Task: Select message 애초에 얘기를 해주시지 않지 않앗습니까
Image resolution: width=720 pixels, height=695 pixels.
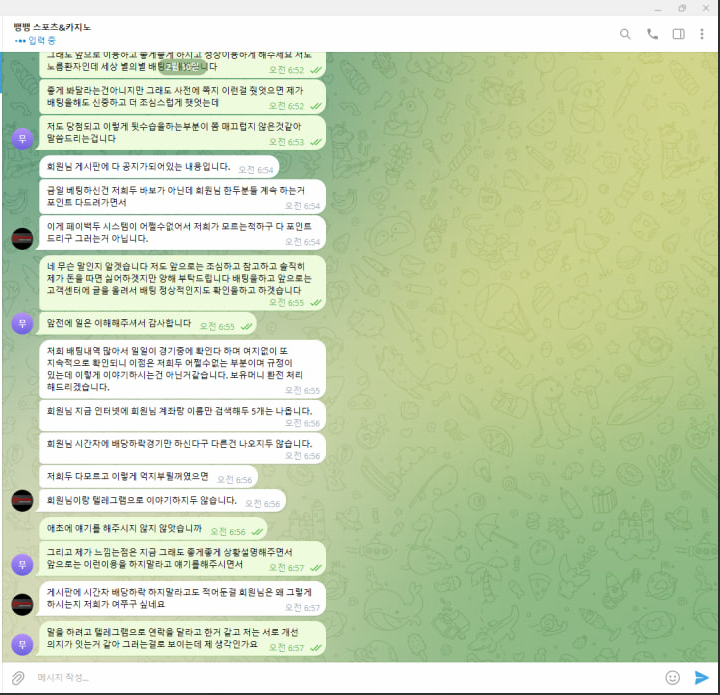Action: (x=153, y=529)
